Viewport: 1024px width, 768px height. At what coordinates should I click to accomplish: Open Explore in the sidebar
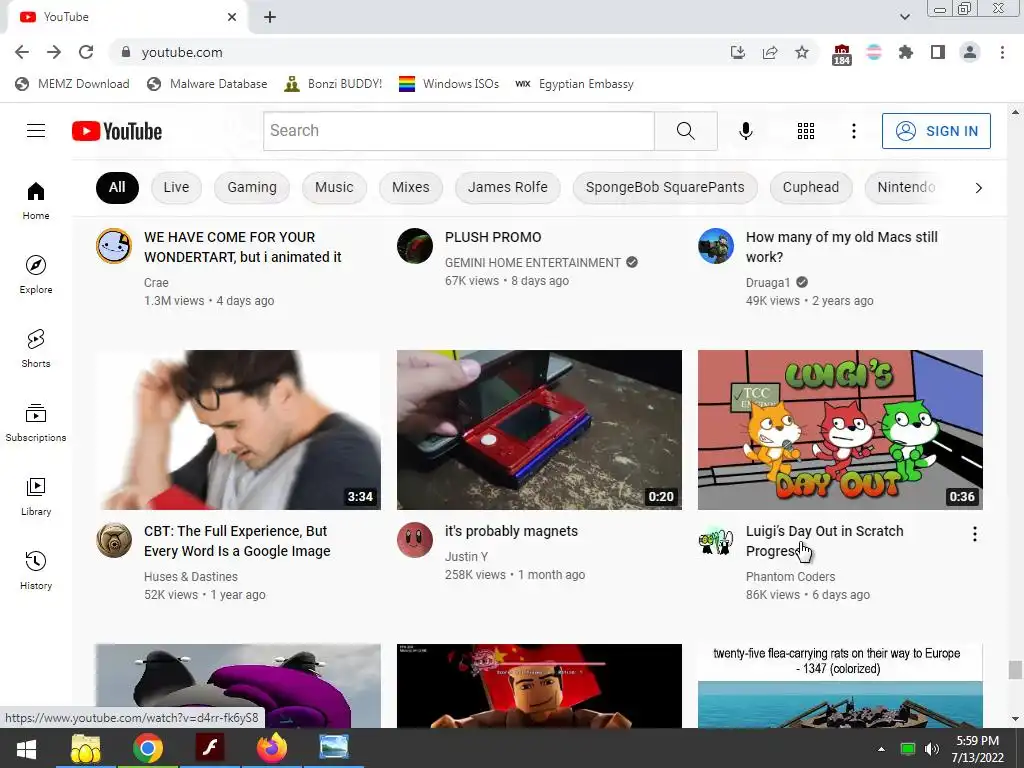36,274
